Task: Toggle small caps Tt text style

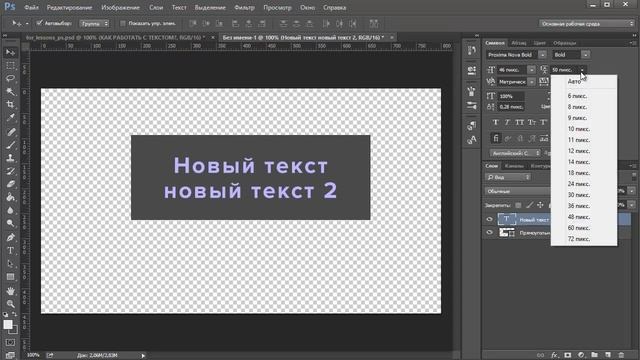Action: tap(531, 122)
